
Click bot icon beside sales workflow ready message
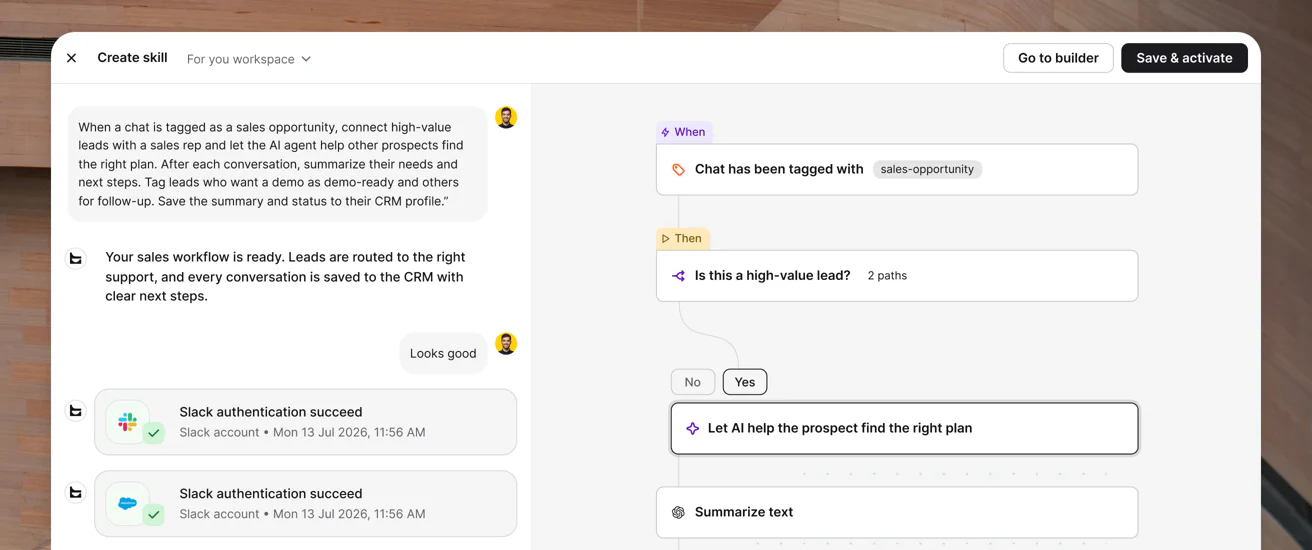click(x=75, y=259)
